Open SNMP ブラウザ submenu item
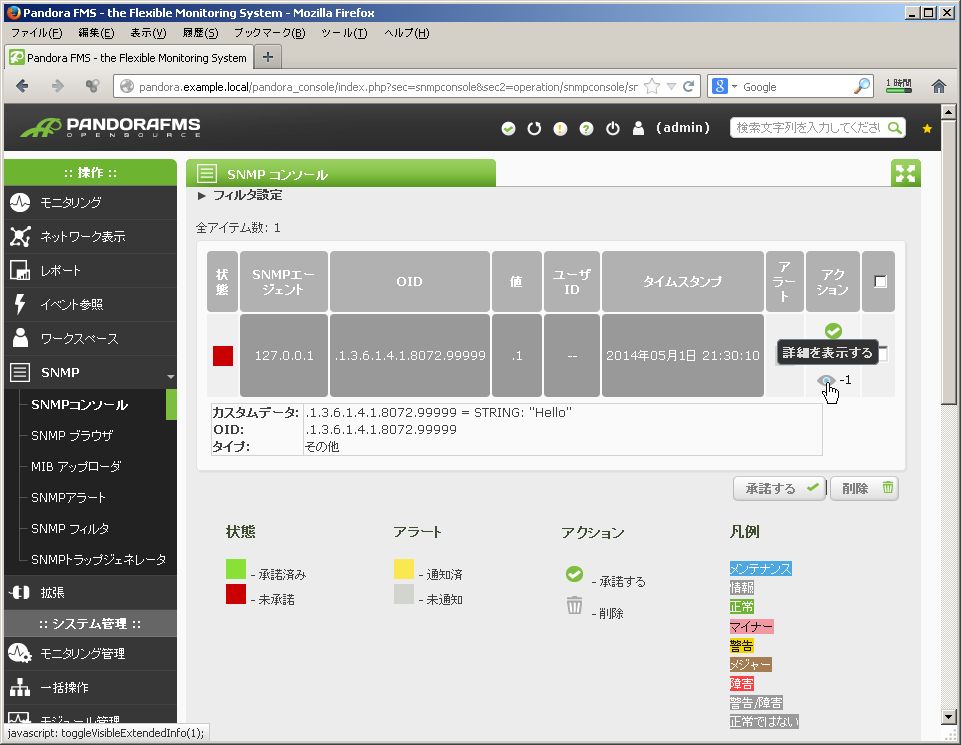This screenshot has width=961, height=745. tap(72, 436)
